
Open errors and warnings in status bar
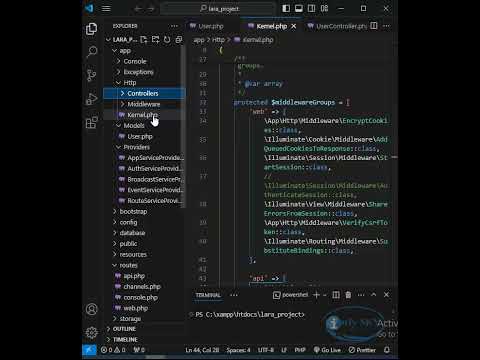coord(113,350)
